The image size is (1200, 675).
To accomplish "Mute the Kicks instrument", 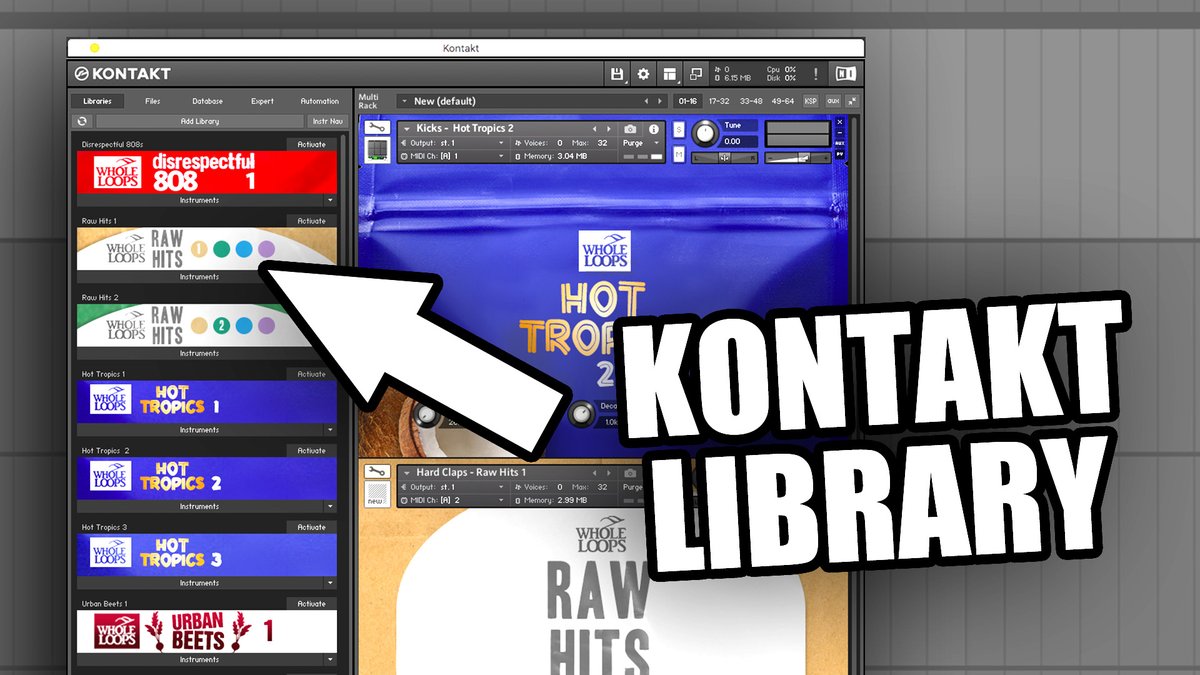I will [679, 155].
